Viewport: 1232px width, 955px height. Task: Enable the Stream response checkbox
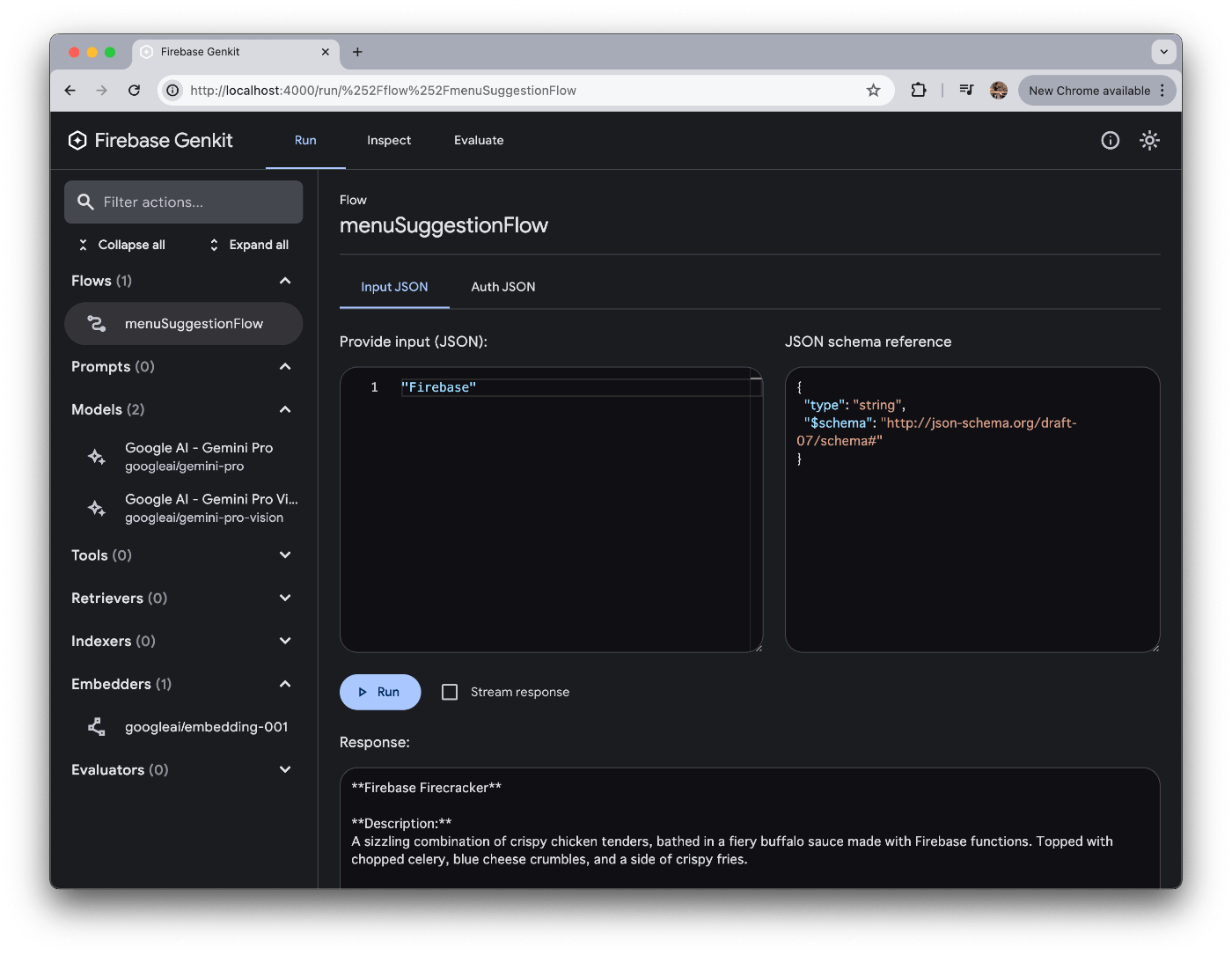(450, 692)
